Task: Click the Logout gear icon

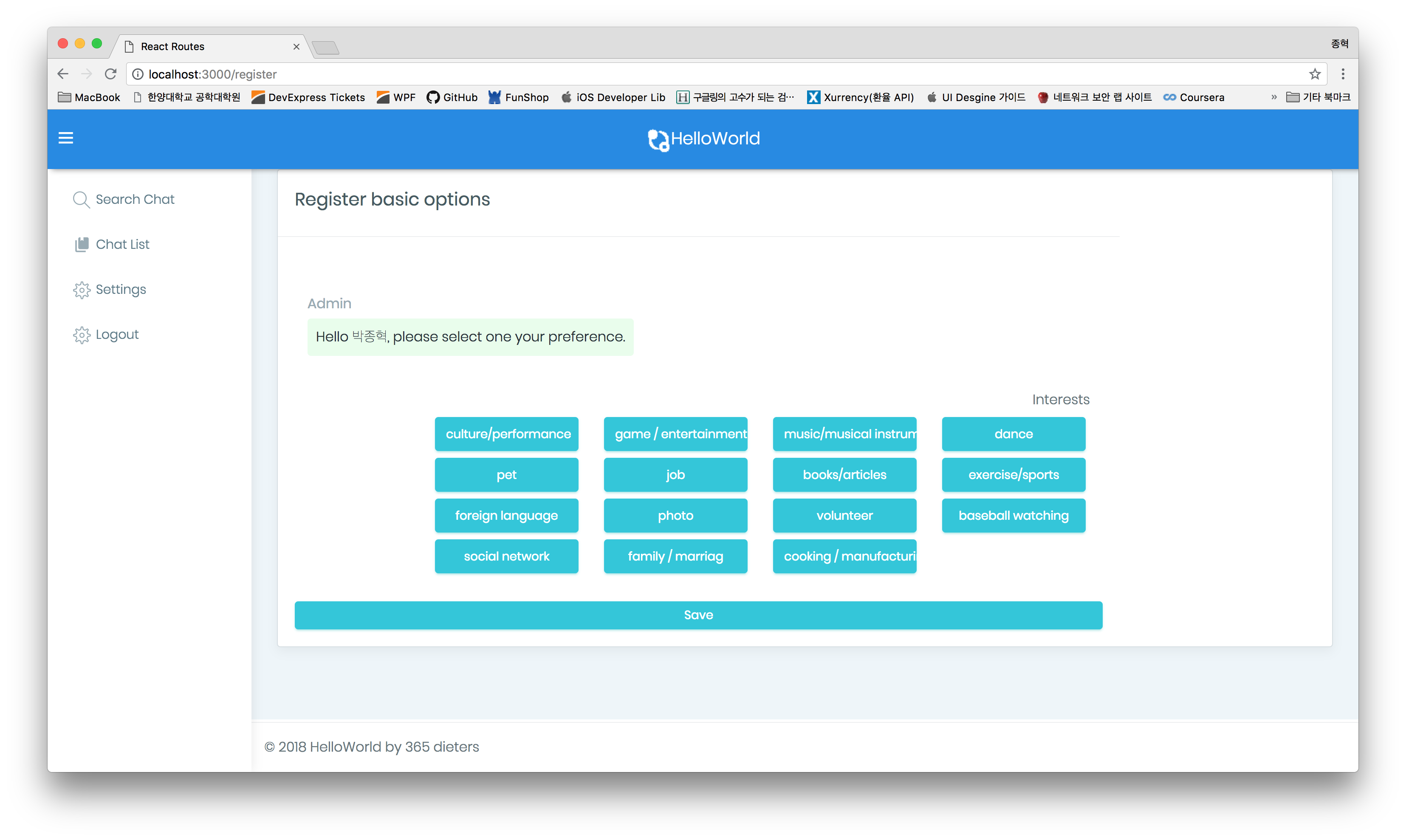Action: click(x=82, y=335)
